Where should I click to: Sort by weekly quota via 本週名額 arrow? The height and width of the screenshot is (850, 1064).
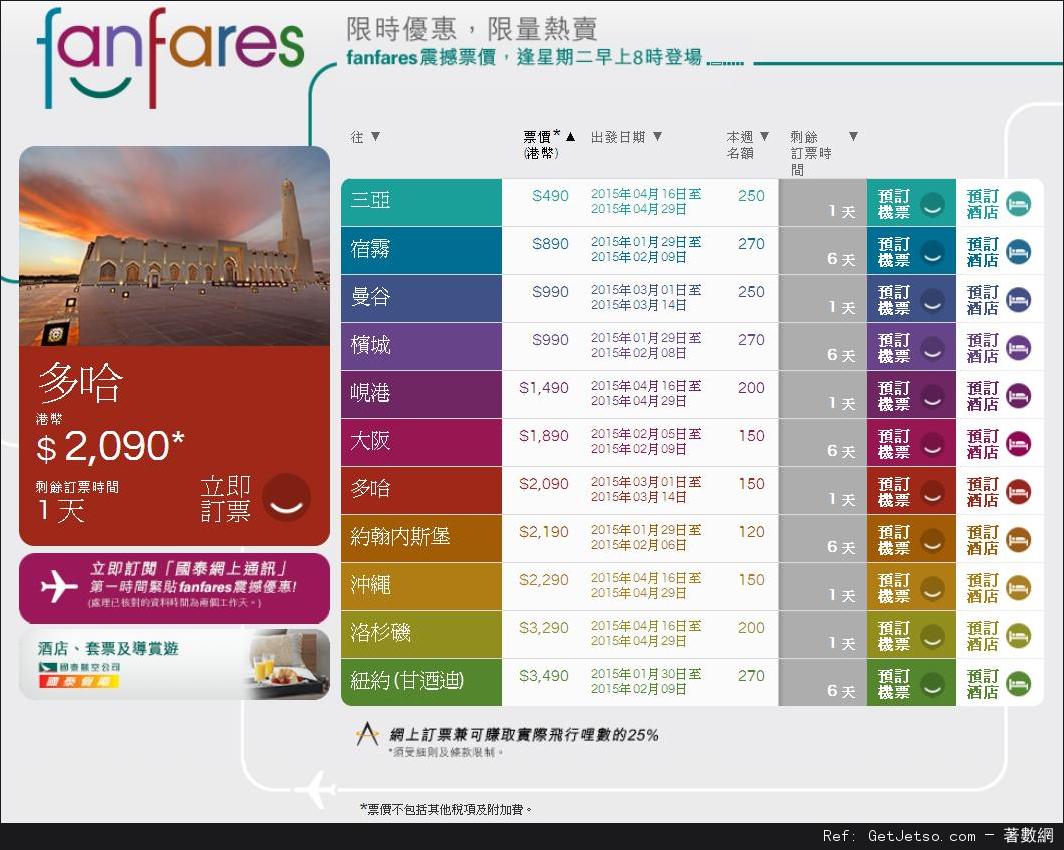tap(764, 136)
